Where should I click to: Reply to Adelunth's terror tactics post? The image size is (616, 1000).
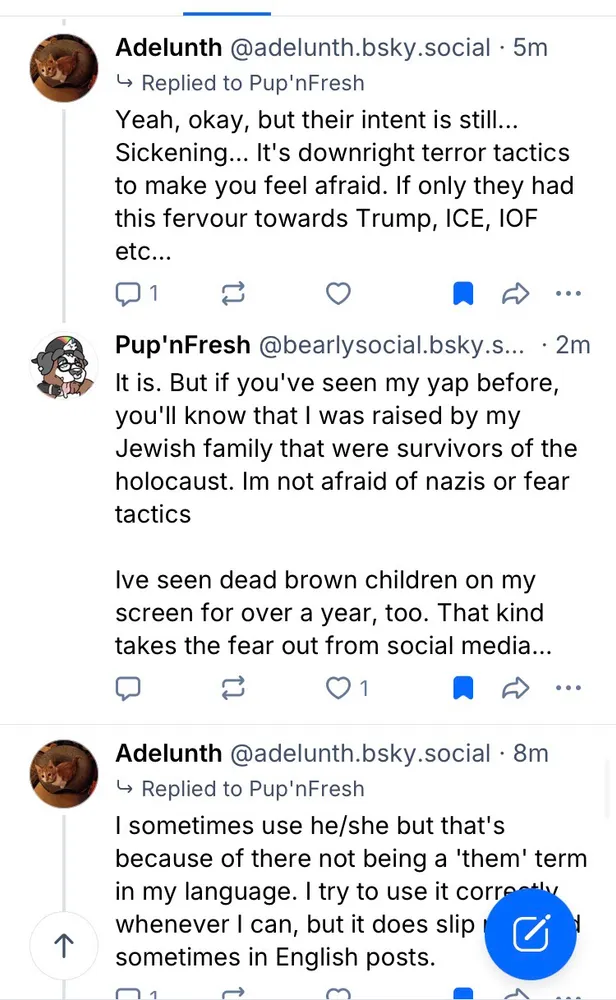point(130,293)
